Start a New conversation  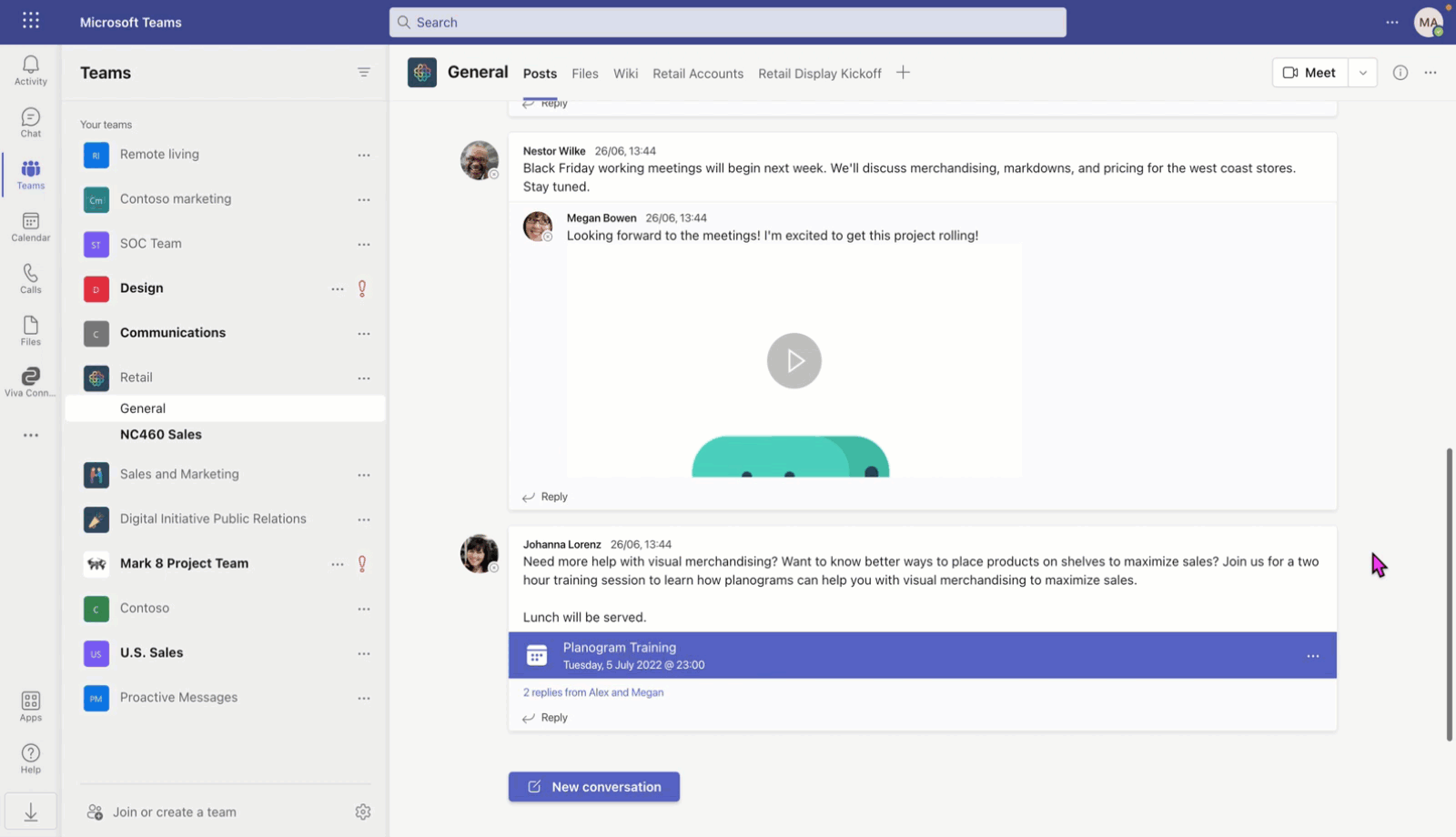click(593, 786)
